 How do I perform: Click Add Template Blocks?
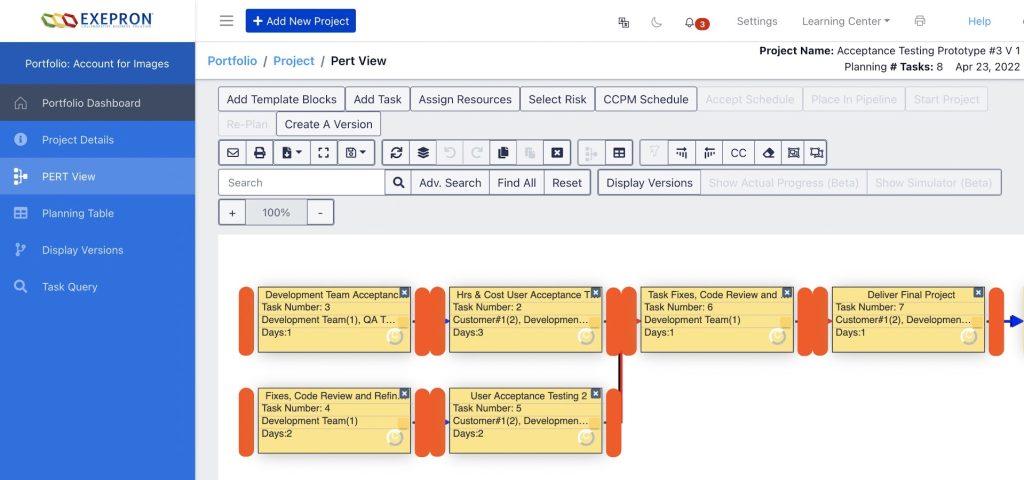pos(281,99)
